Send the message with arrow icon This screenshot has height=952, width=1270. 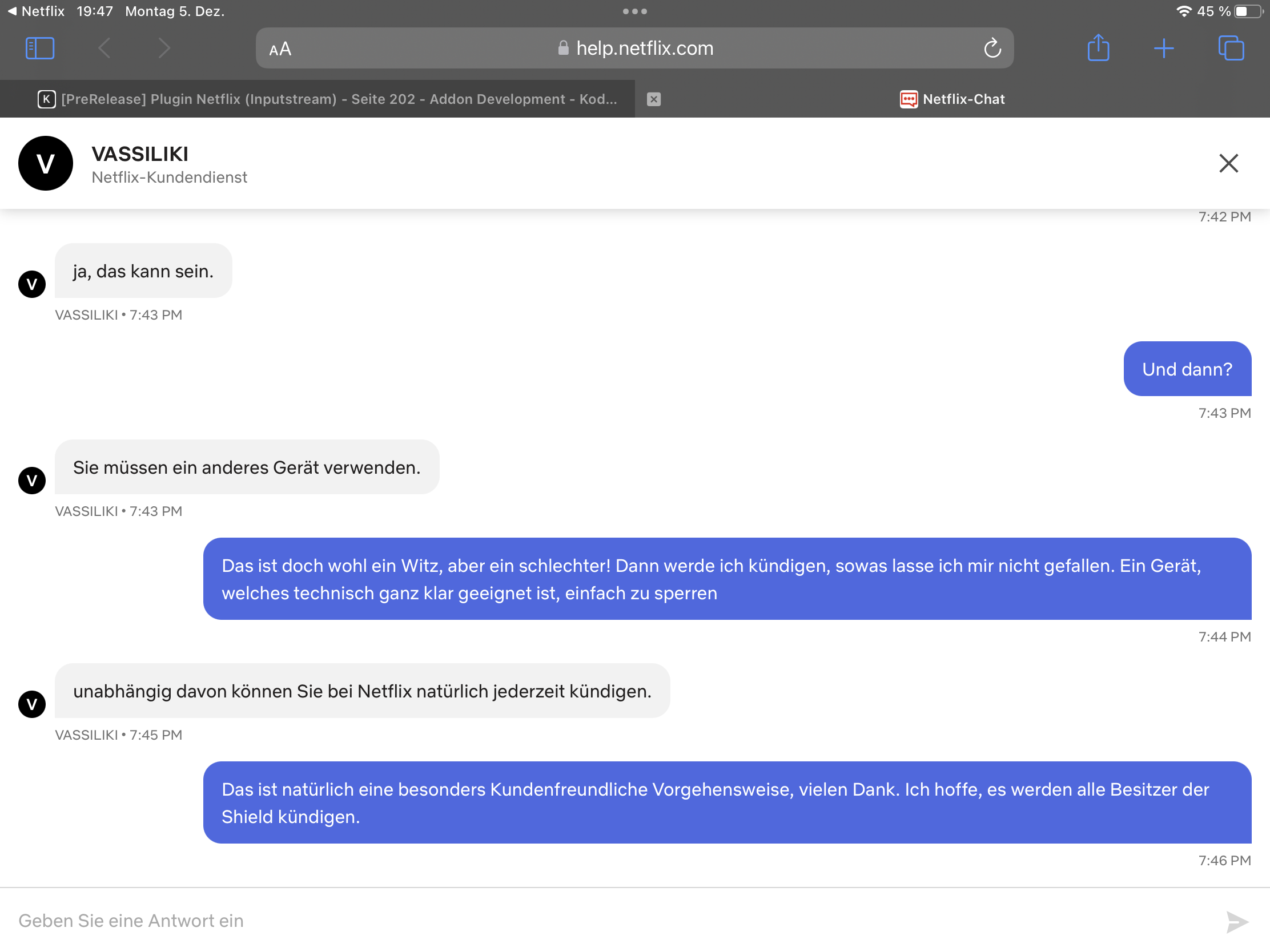[x=1237, y=922]
